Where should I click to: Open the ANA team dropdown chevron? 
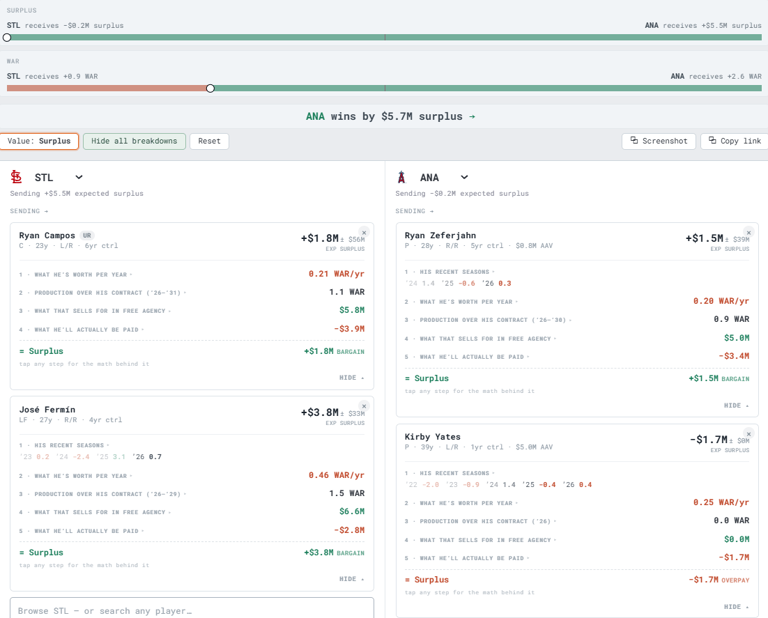(464, 177)
